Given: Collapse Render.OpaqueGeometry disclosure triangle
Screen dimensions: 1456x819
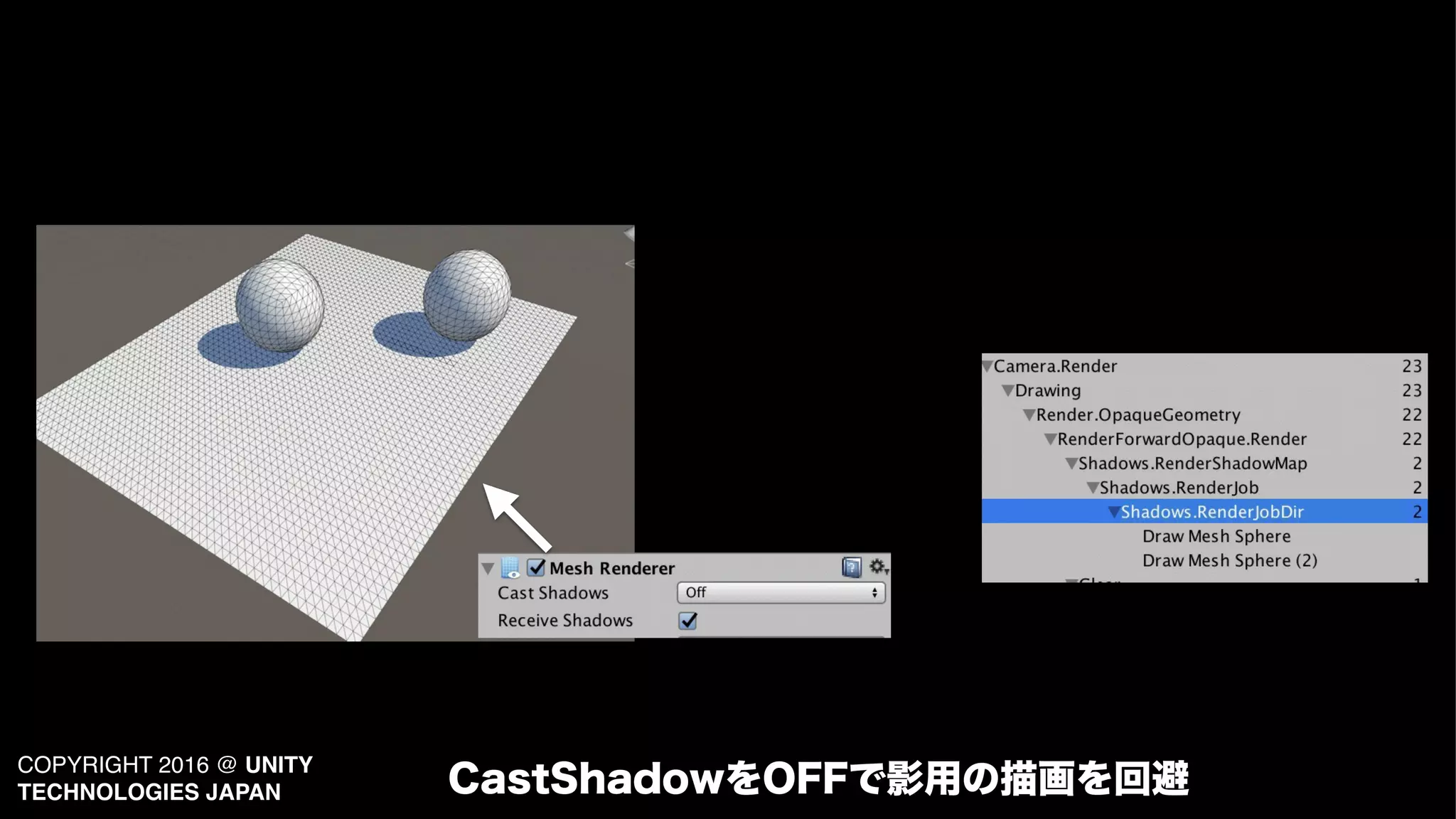Looking at the screenshot, I should [1029, 415].
